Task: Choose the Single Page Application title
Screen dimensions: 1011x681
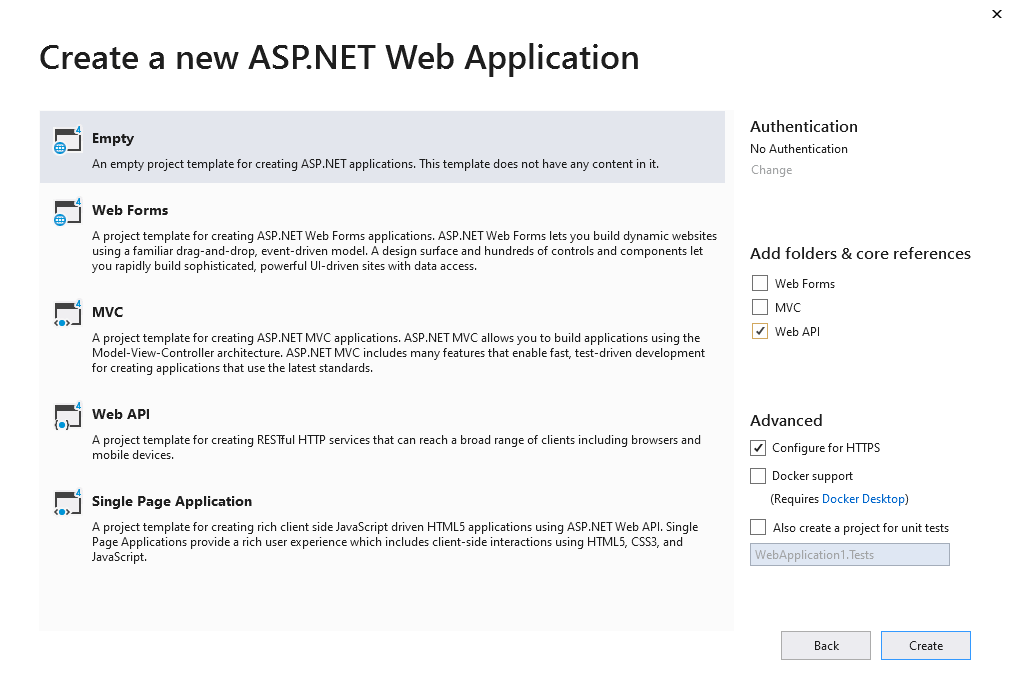Action: point(172,502)
